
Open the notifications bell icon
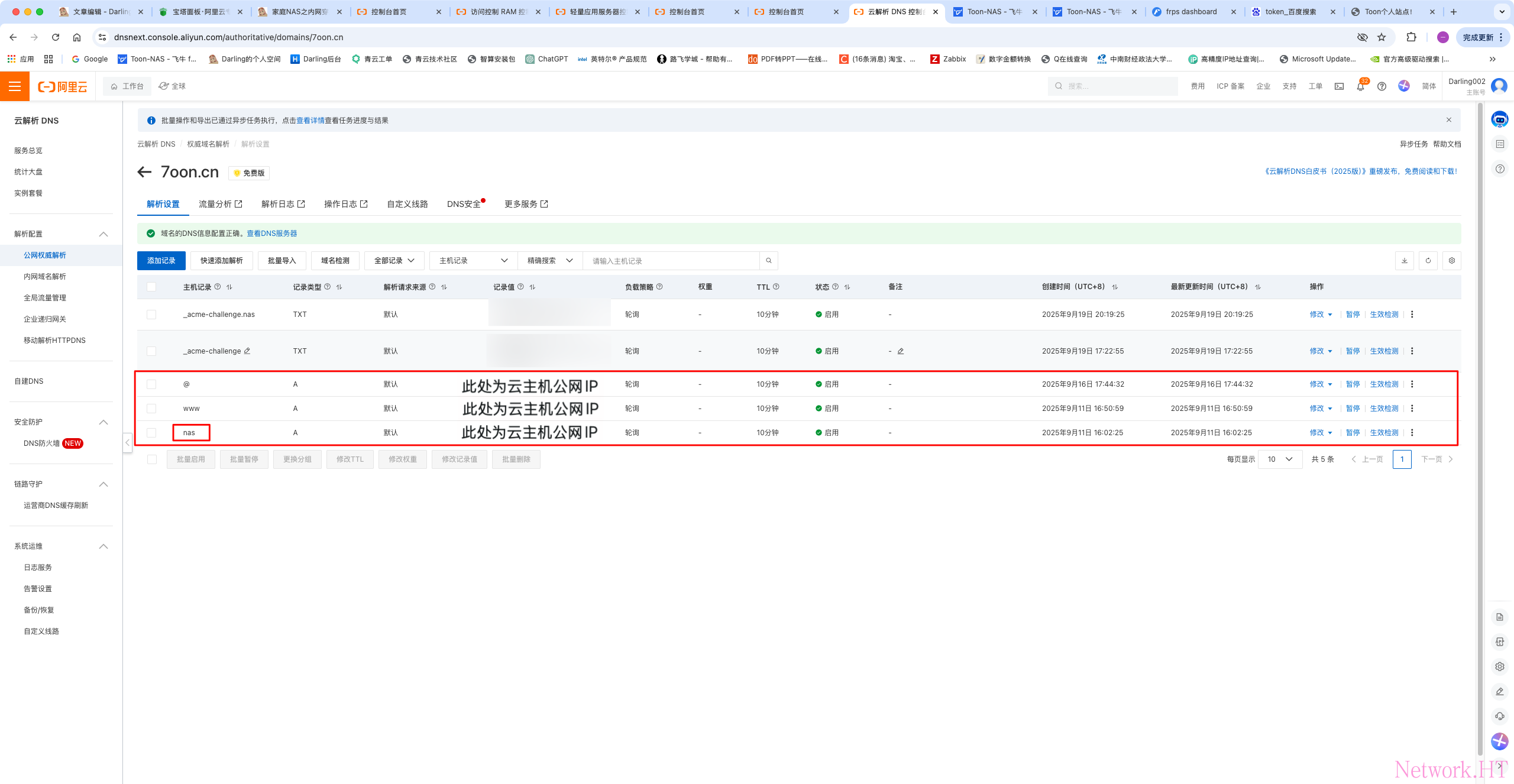click(1360, 86)
